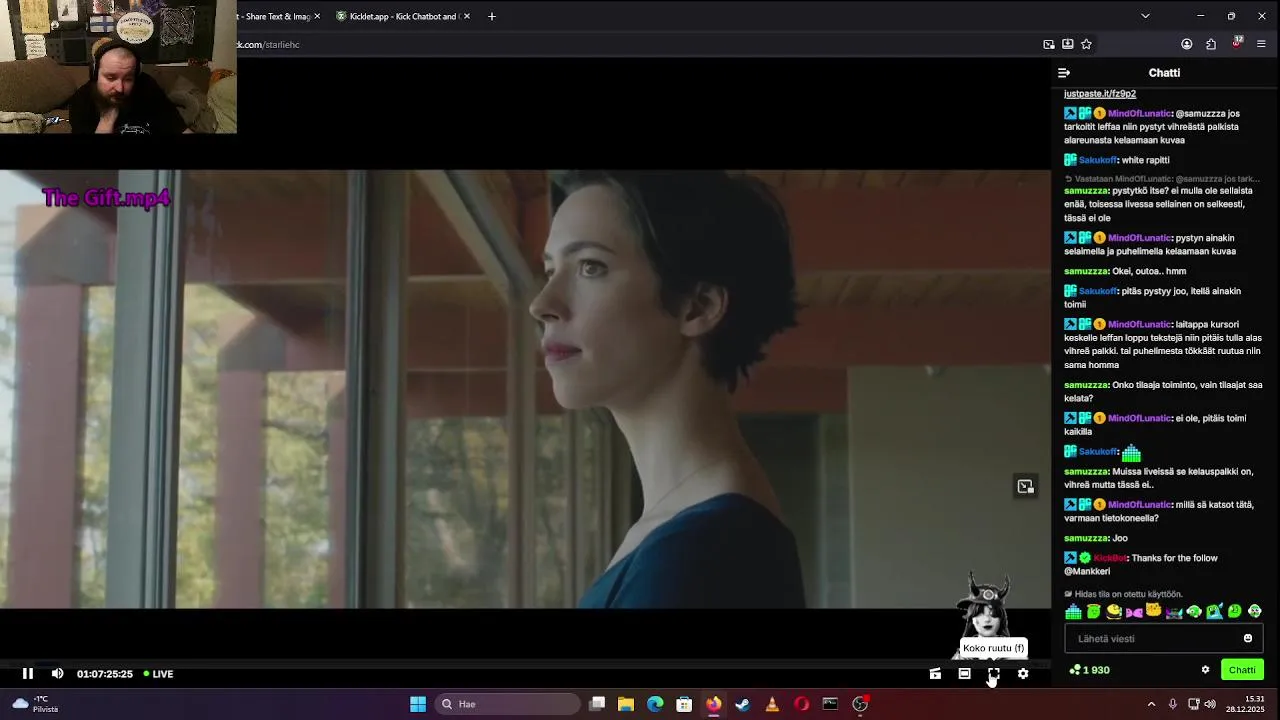
Task: Click the streamer webcam overlay
Action: pos(118,66)
